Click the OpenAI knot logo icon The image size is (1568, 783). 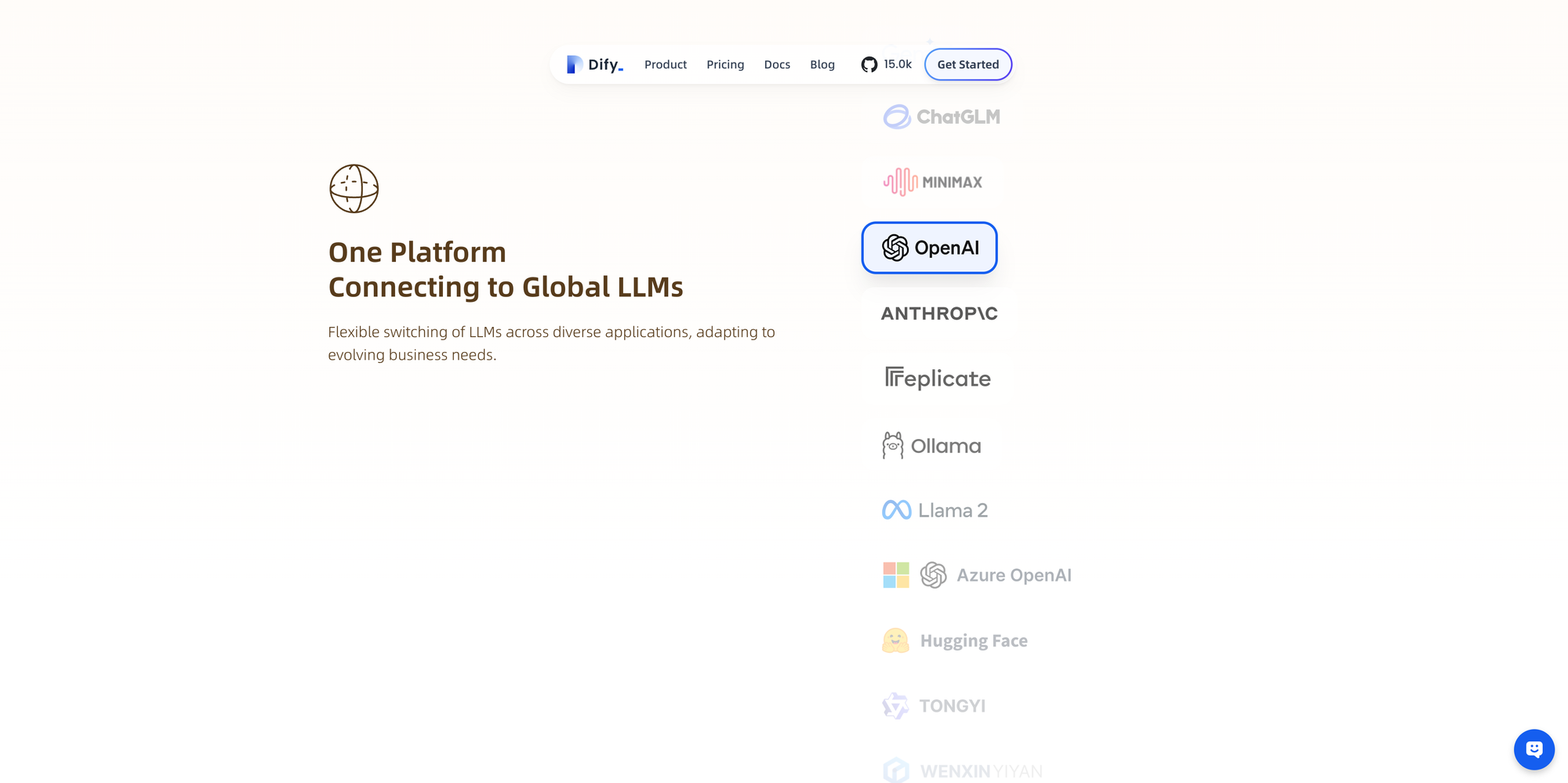895,248
